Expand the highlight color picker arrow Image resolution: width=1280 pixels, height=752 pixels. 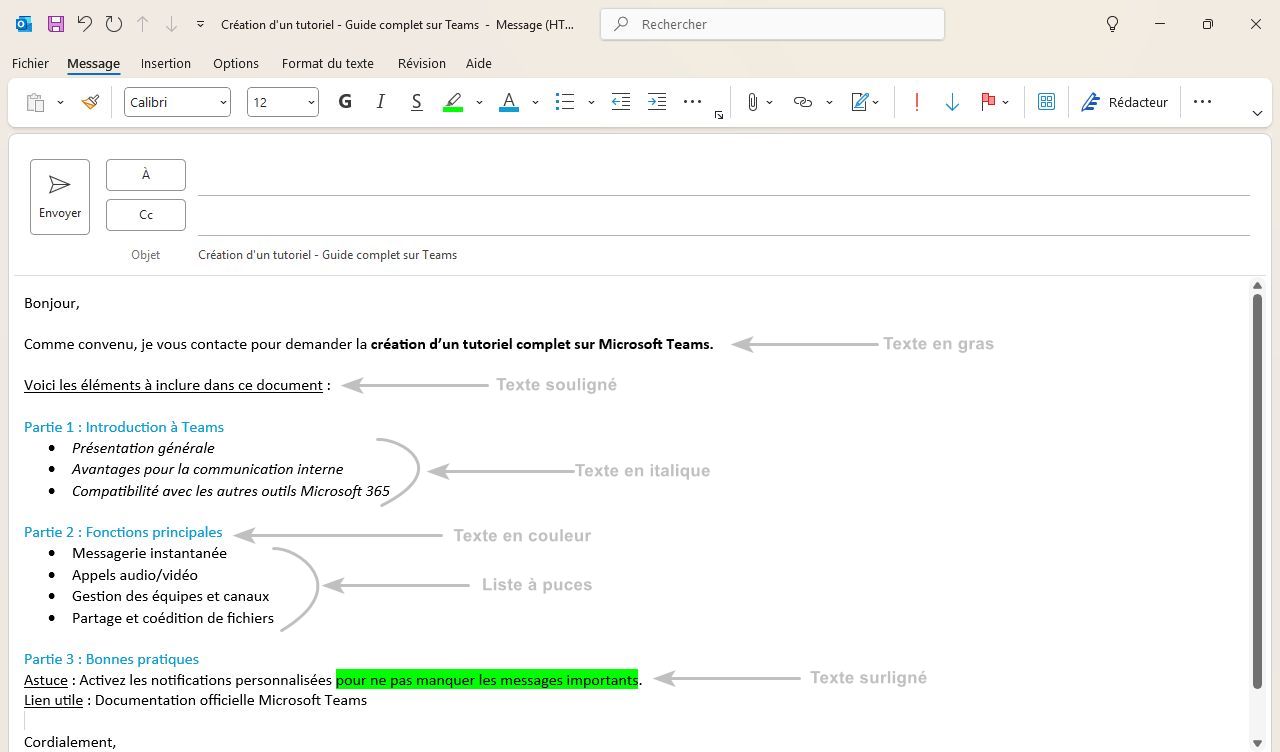point(479,102)
